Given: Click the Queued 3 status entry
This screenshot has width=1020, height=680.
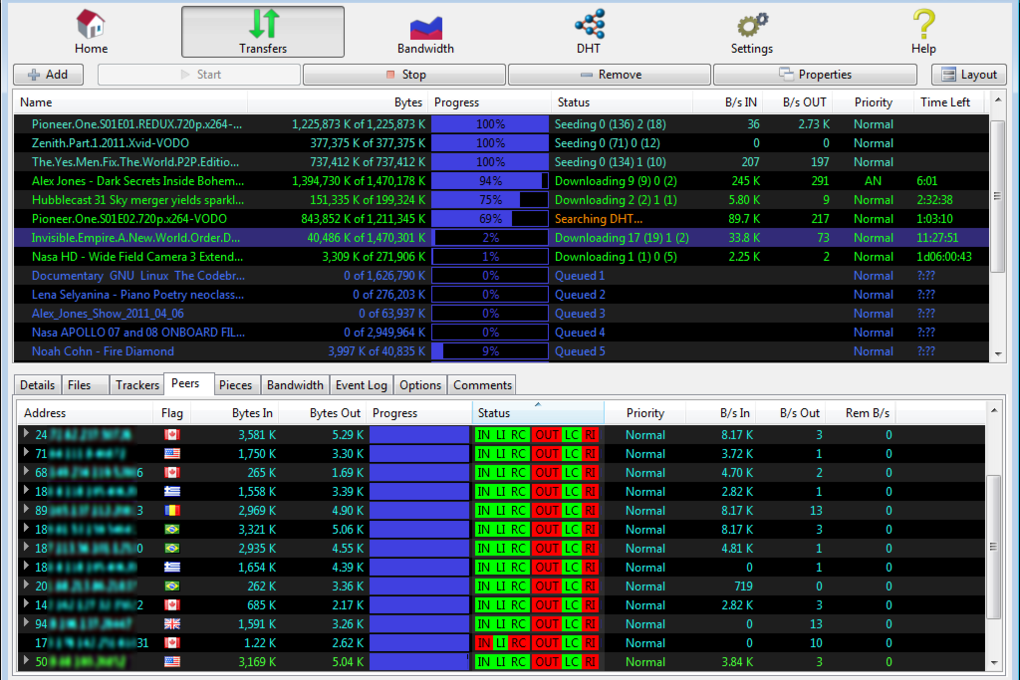Looking at the screenshot, I should point(580,313).
